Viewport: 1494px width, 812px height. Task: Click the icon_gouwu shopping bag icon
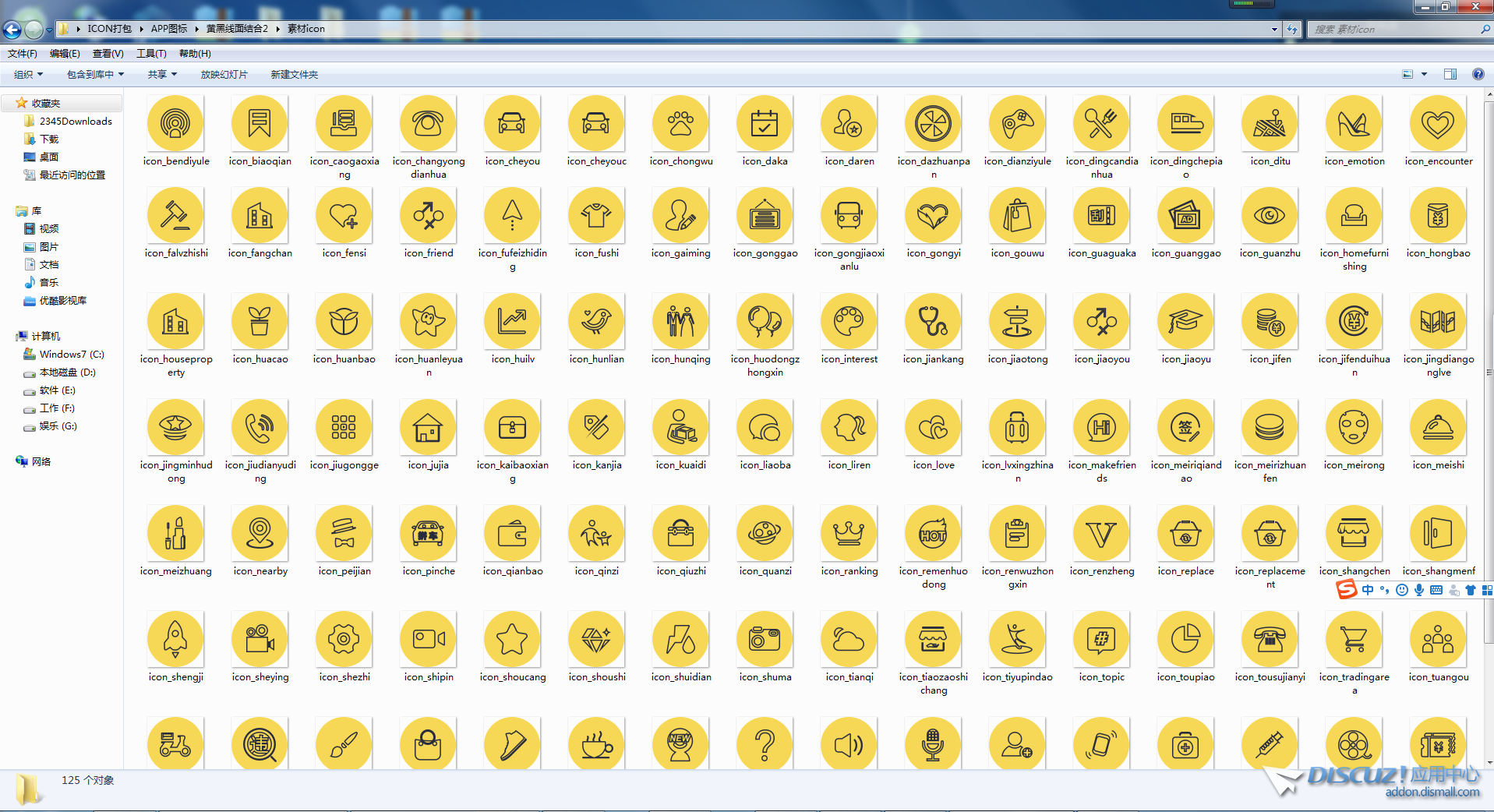1017,216
